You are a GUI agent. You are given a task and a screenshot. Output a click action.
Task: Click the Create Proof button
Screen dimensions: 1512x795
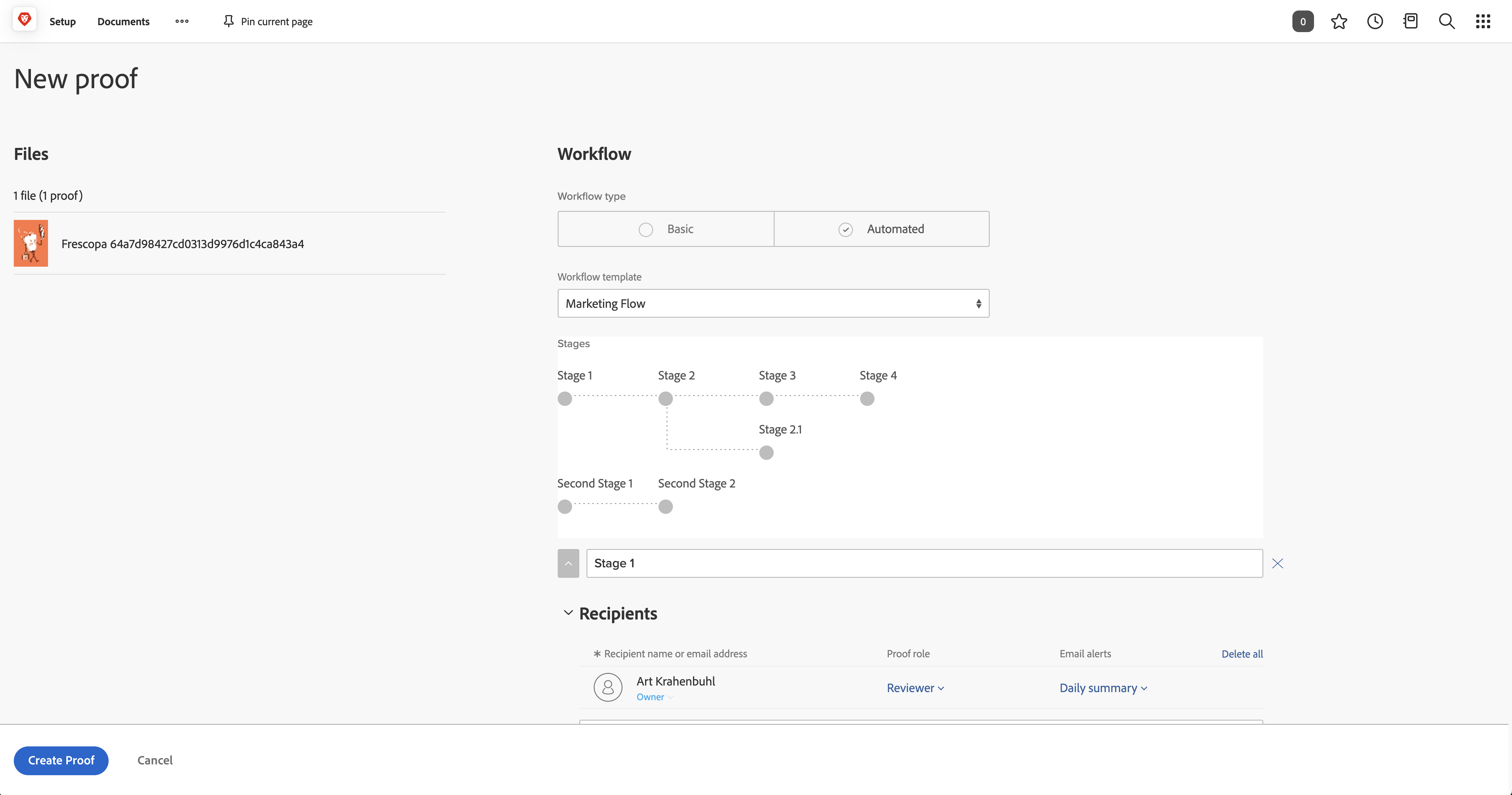(61, 760)
